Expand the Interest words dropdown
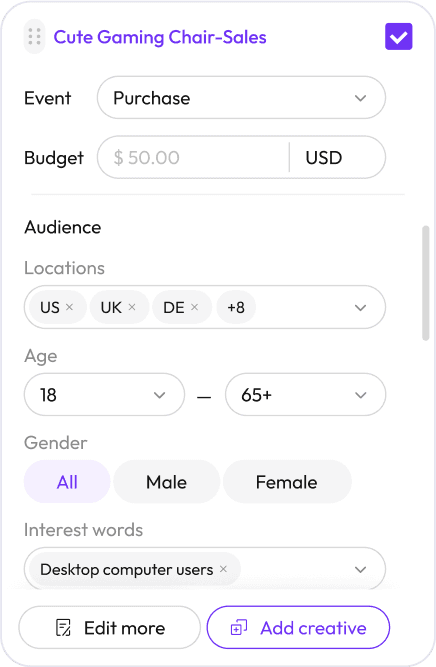The height and width of the screenshot is (667, 436). (x=360, y=570)
